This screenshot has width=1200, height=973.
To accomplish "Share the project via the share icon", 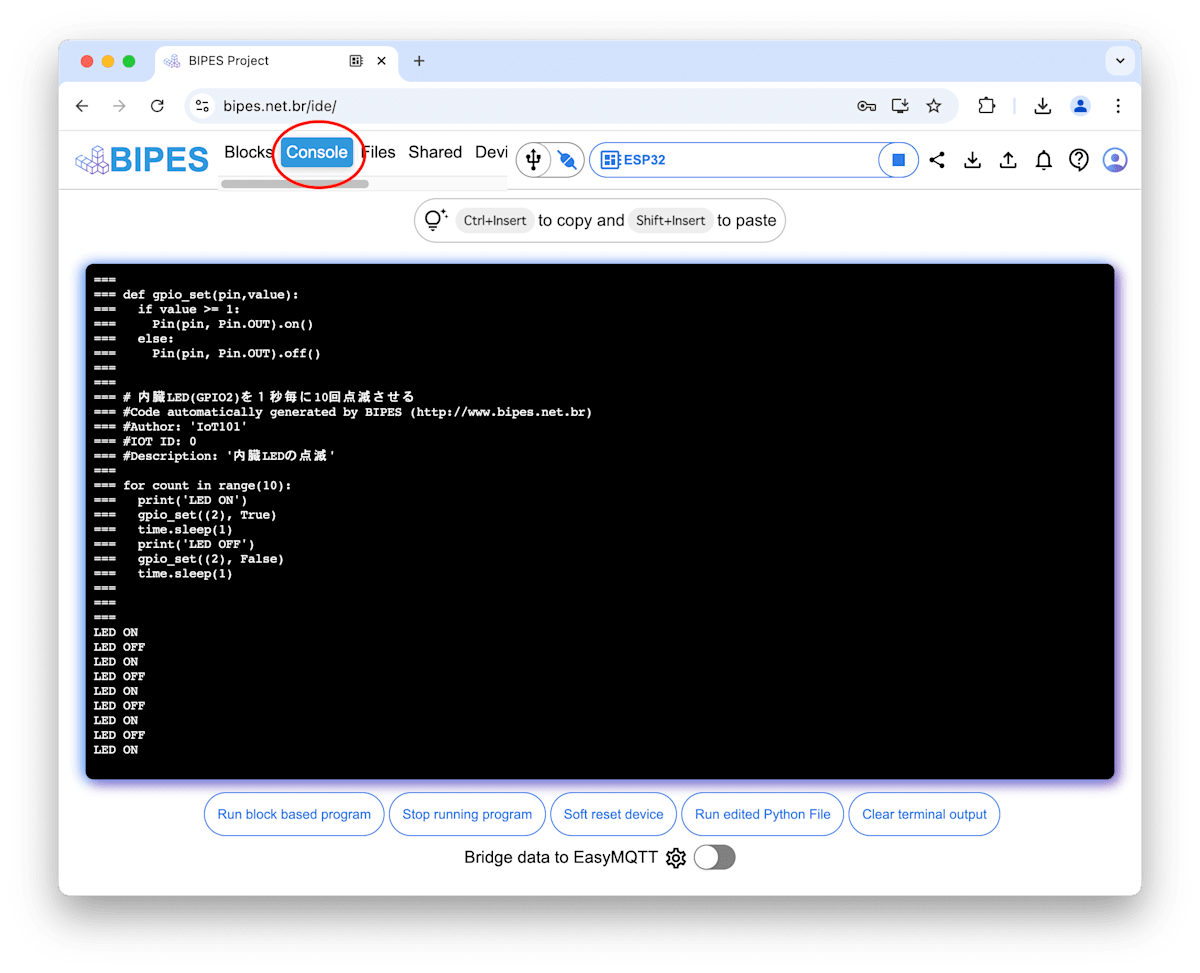I will 937,159.
